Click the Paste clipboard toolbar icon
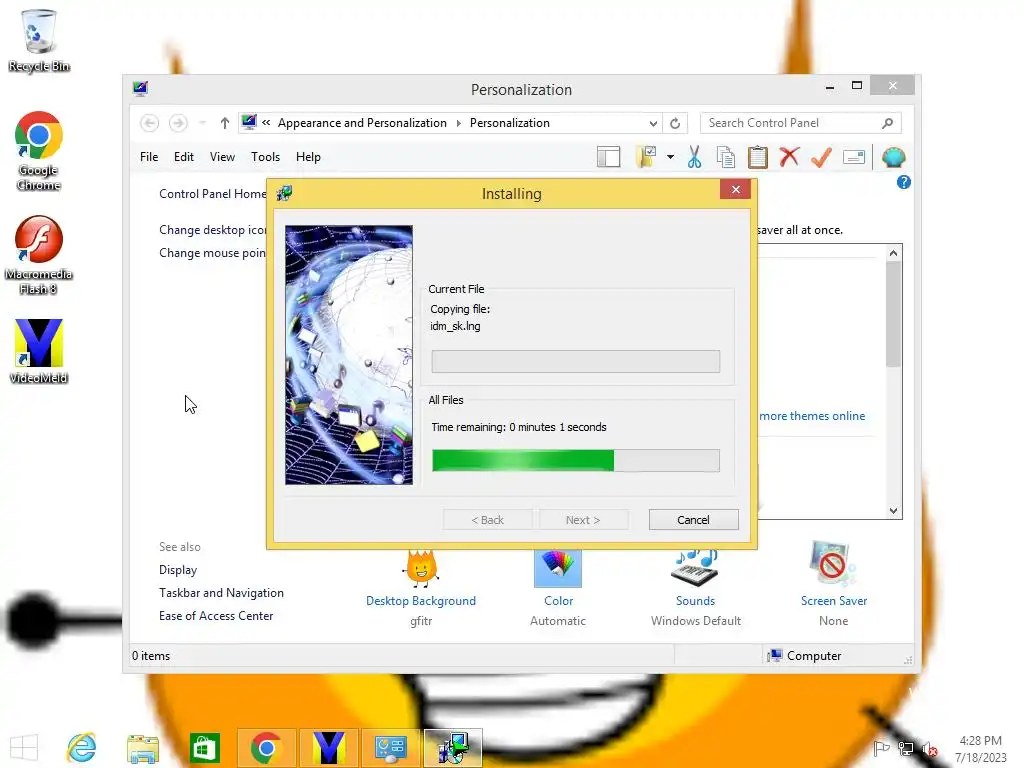This screenshot has height=768, width=1024. pos(758,157)
